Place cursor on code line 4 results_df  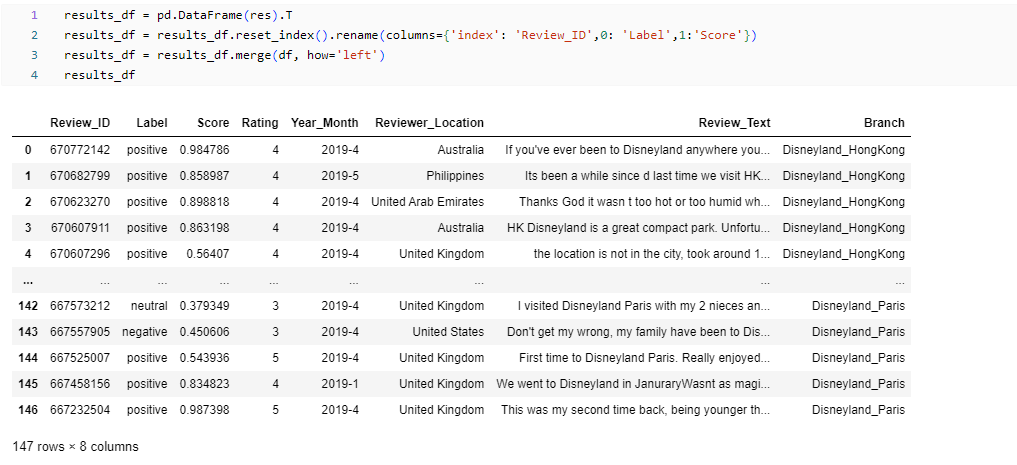click(x=99, y=75)
